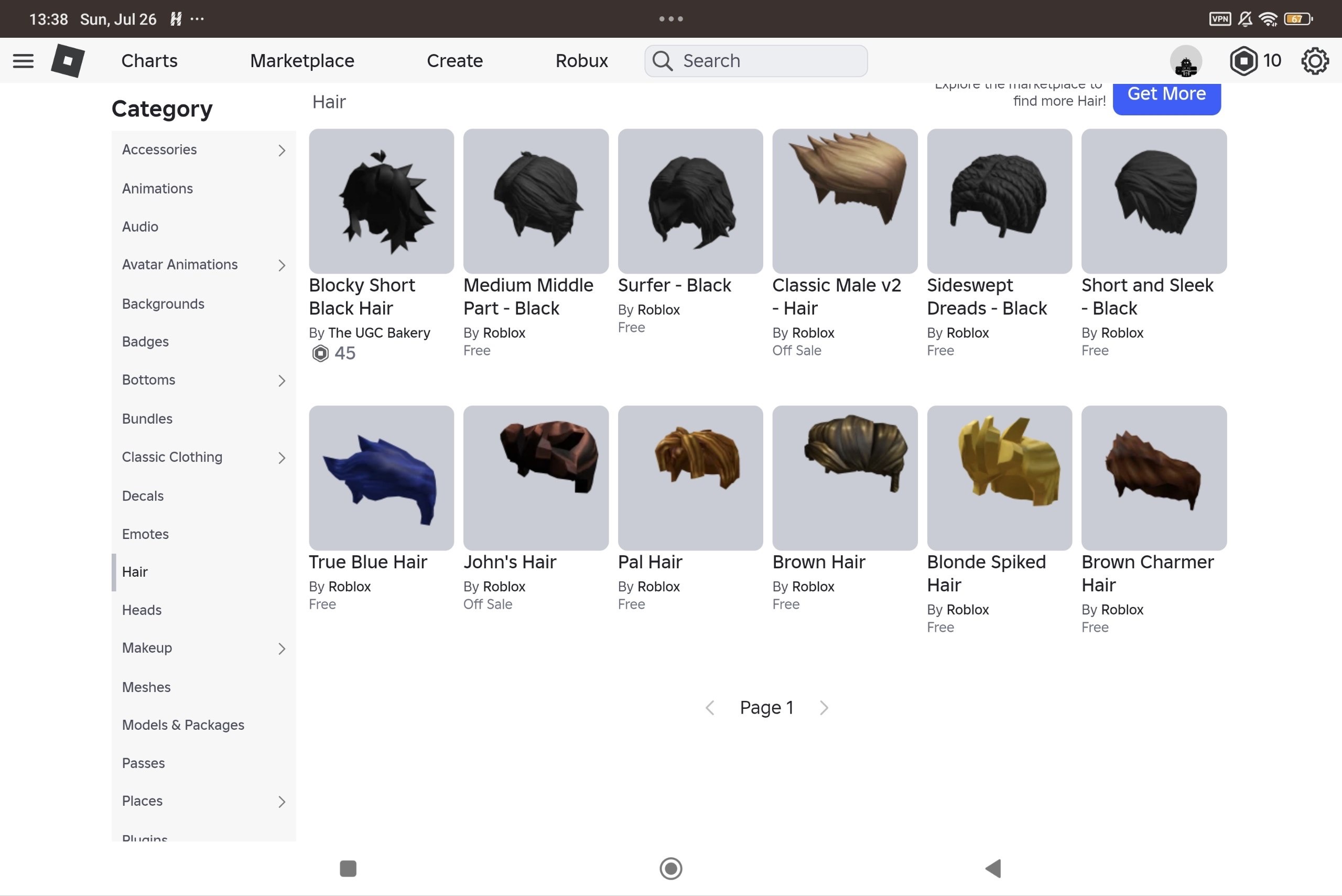Select the Models & Packages category
1342x896 pixels.
(x=203, y=725)
